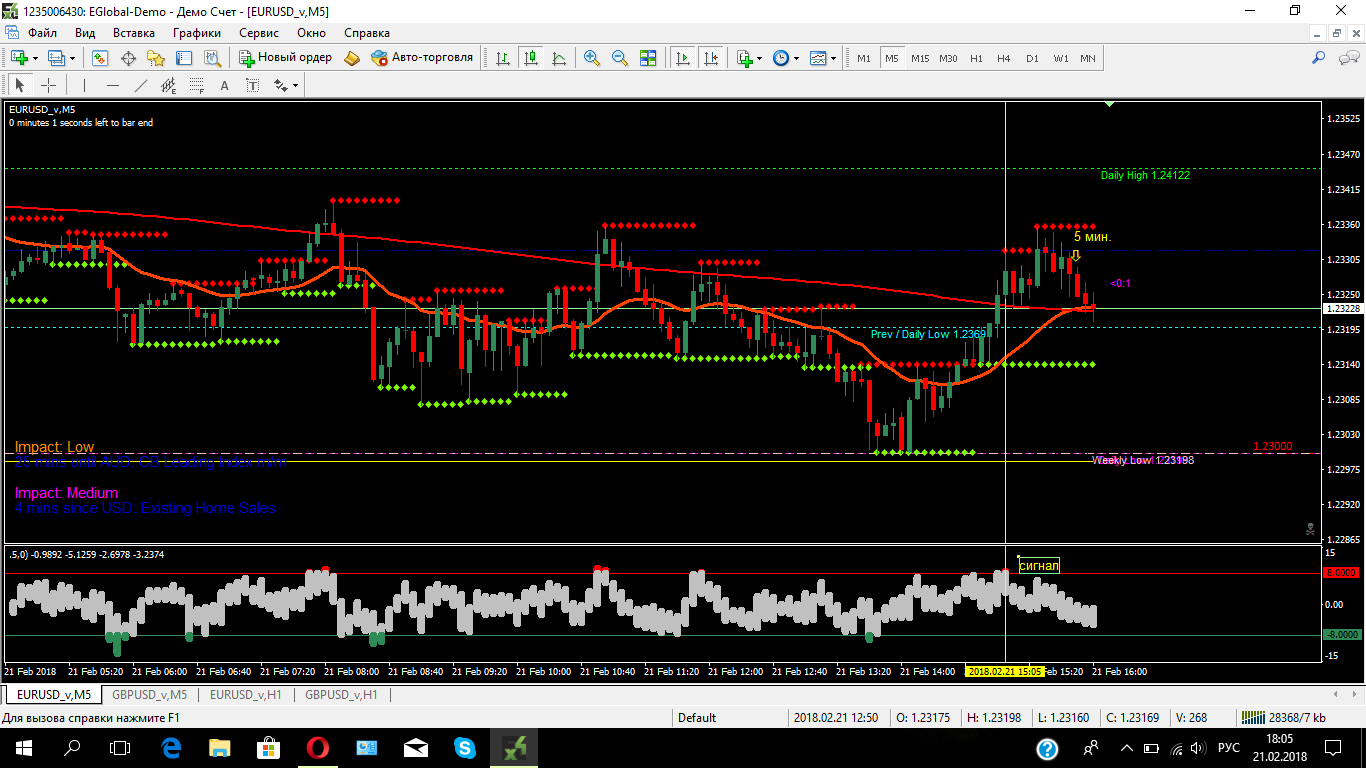Open search magnifier at top right
Screen dimensions: 1366x768
pyautogui.click(x=1318, y=58)
